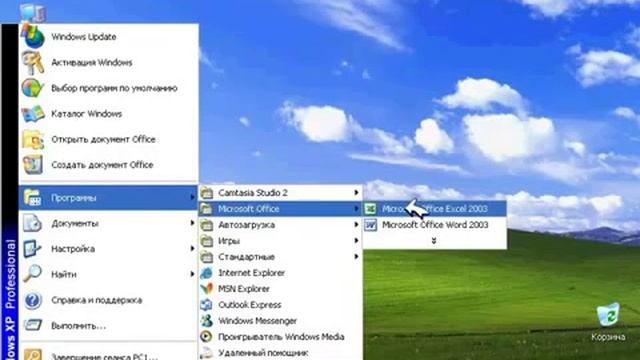This screenshot has height=360, width=640.
Task: Click the Активация Windows keys icon
Action: [33, 62]
